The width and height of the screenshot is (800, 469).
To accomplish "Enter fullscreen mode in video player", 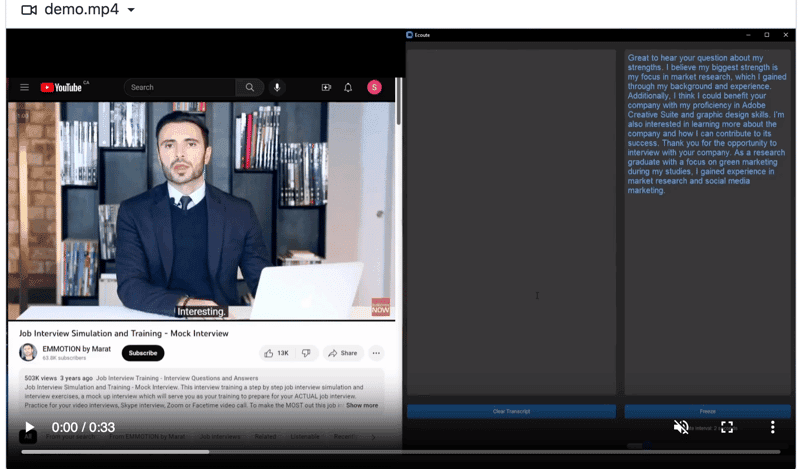I will click(727, 427).
